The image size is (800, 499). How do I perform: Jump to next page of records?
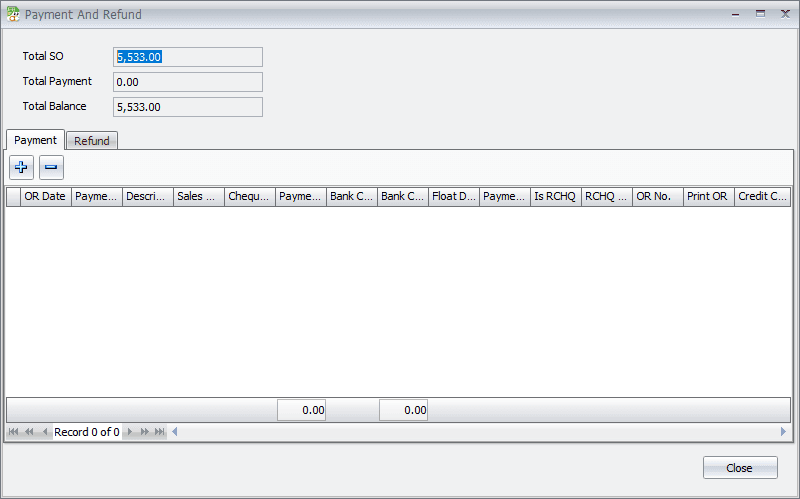pyautogui.click(x=144, y=432)
